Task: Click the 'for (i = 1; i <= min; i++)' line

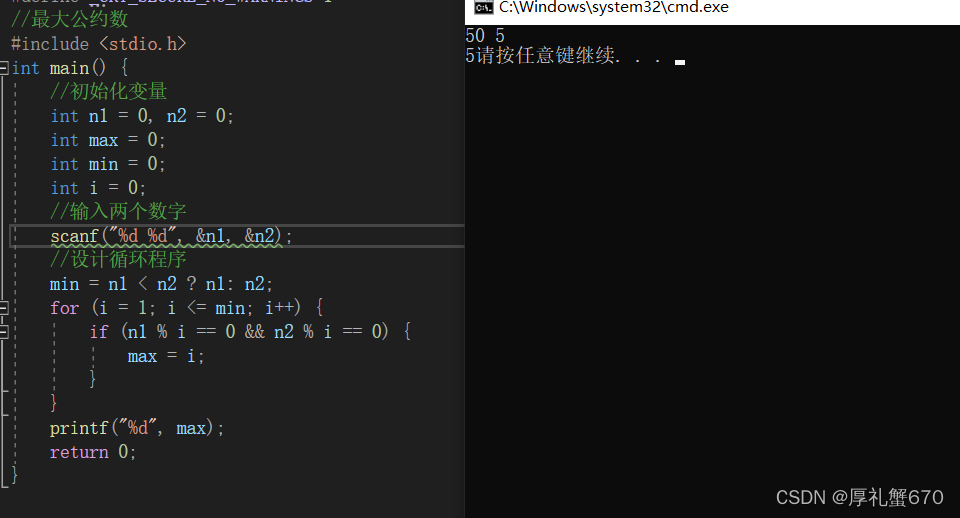Action: pyautogui.click(x=187, y=307)
